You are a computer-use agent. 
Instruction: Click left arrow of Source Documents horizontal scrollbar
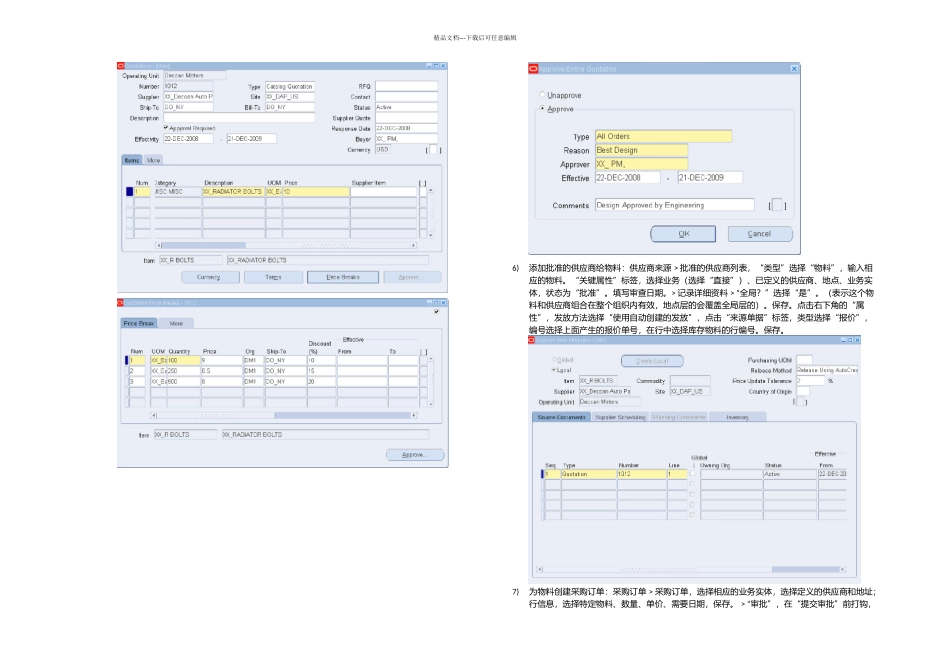[540, 569]
